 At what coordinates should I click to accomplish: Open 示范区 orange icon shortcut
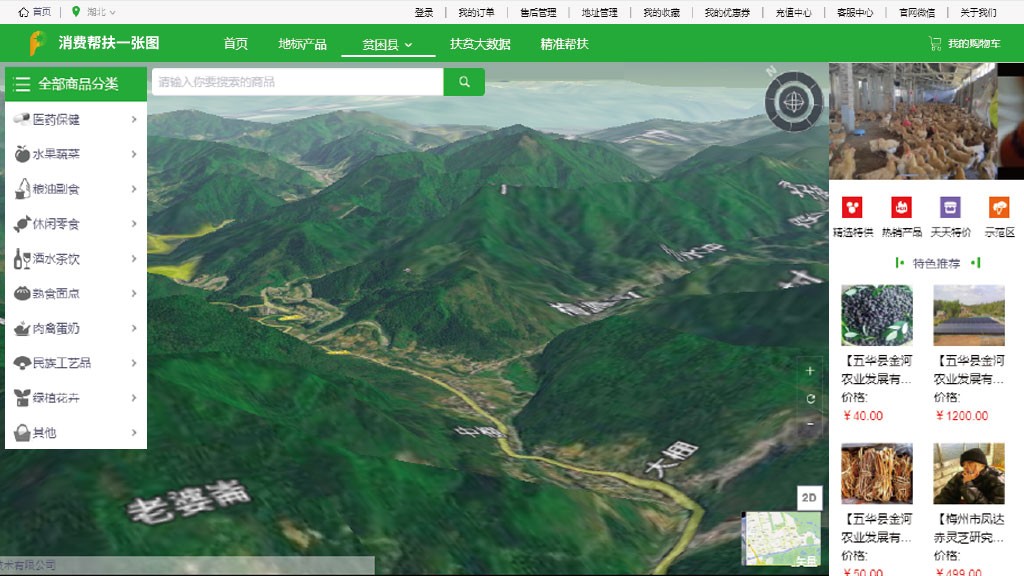tap(999, 208)
